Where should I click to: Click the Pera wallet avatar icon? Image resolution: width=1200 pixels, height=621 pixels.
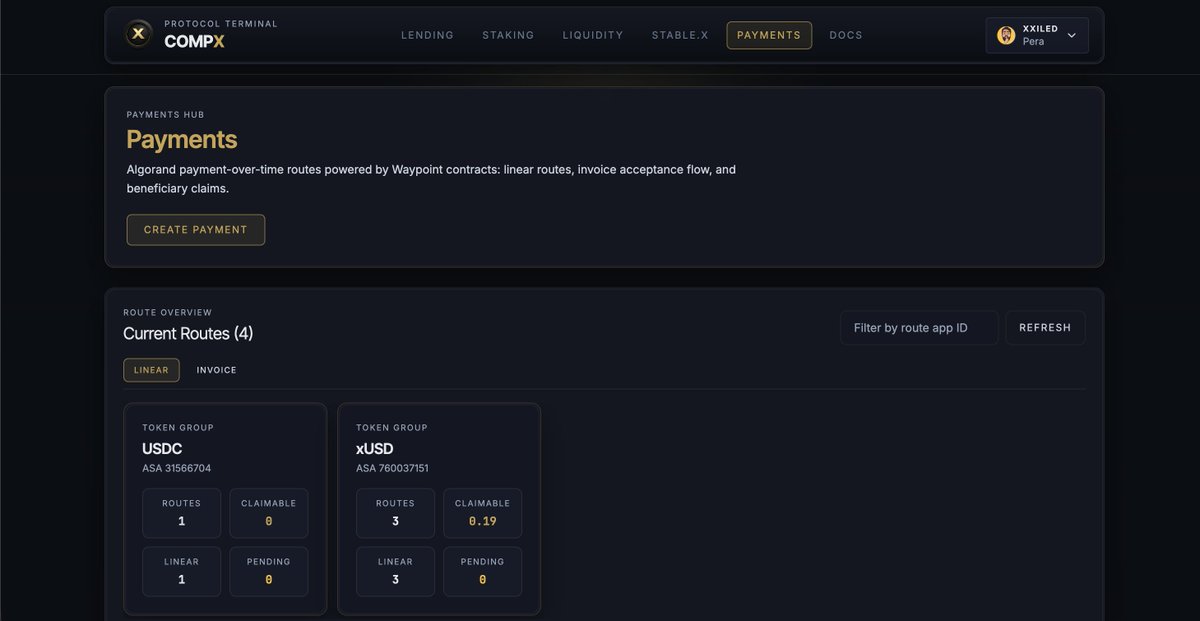1006,35
